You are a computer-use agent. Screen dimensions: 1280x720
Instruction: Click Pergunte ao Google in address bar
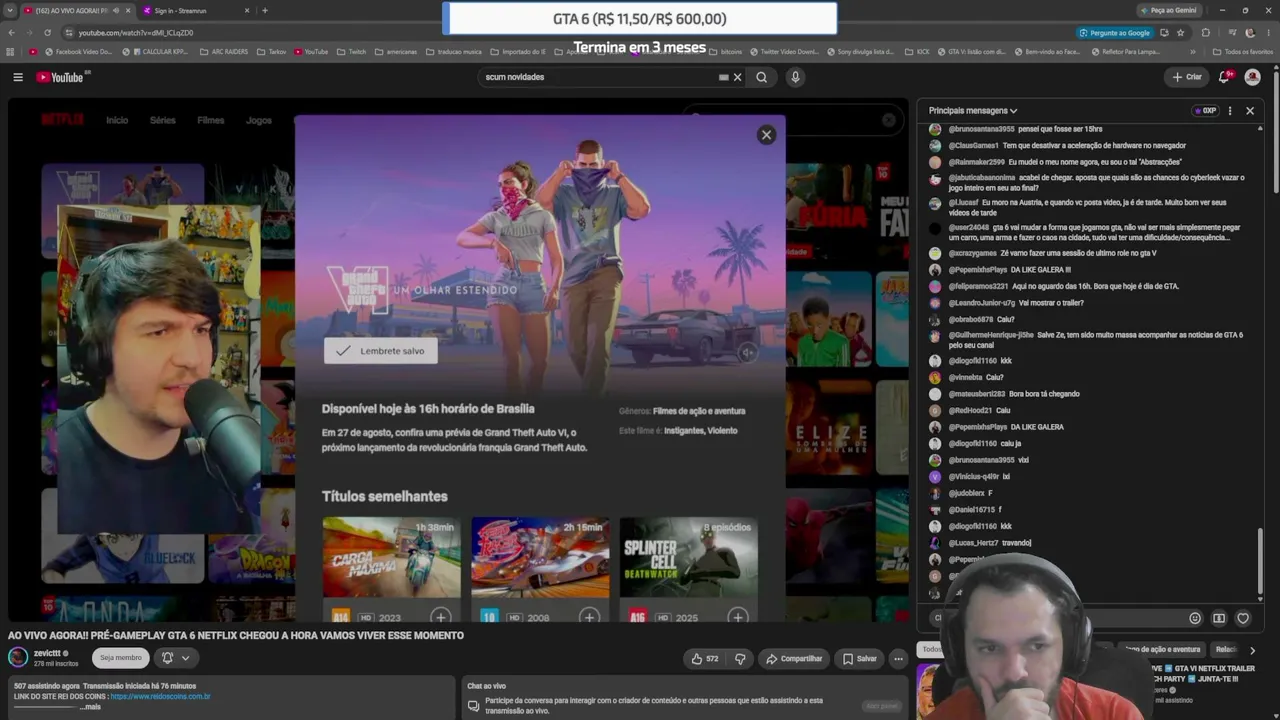coord(1113,33)
